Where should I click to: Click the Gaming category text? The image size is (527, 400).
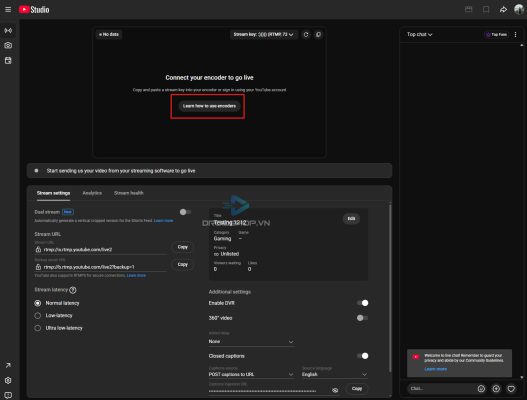point(222,239)
